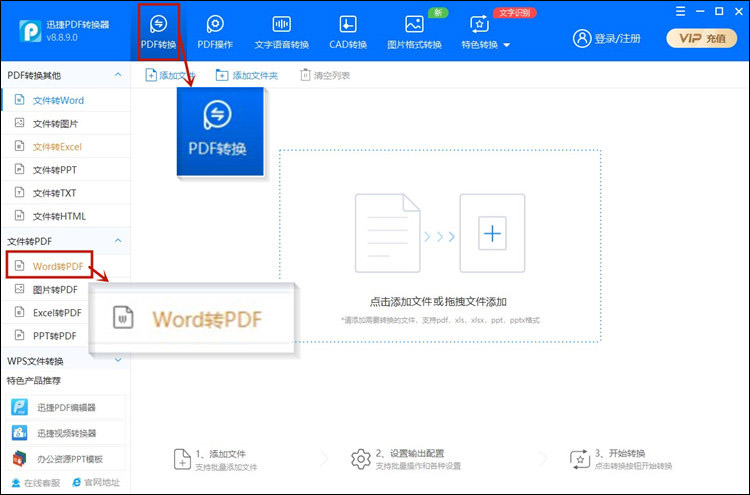Click step 1 添加文件 icon at bottom
The width and height of the screenshot is (750, 495).
[x=182, y=459]
